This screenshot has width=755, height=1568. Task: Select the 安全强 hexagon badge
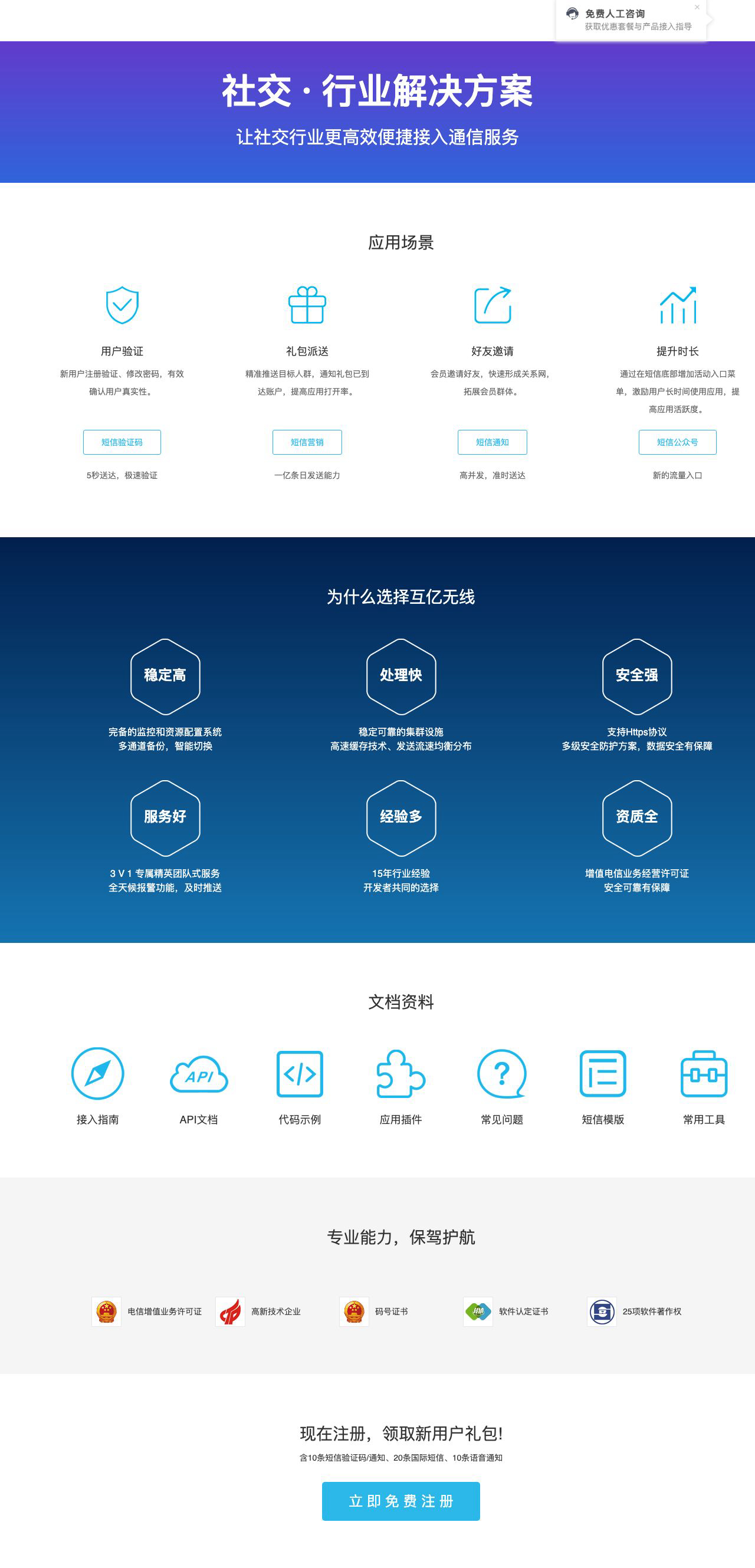637,676
